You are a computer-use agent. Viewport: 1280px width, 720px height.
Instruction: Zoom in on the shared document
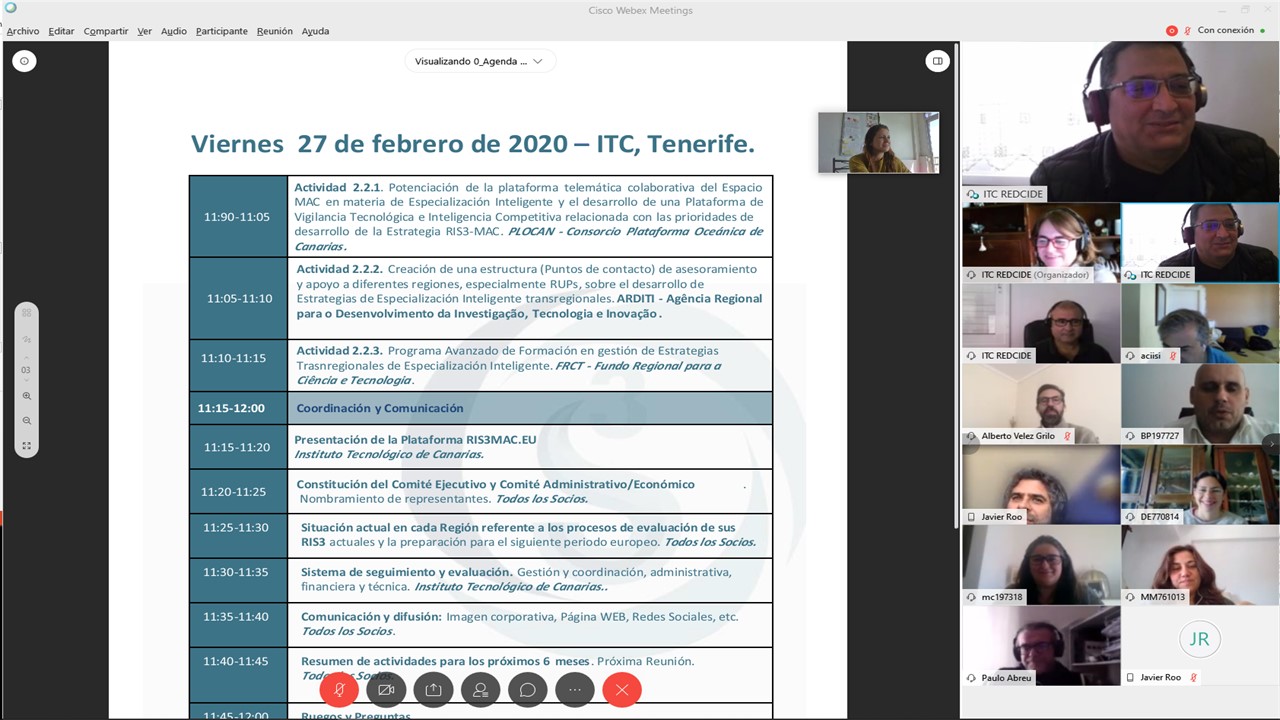(27, 396)
